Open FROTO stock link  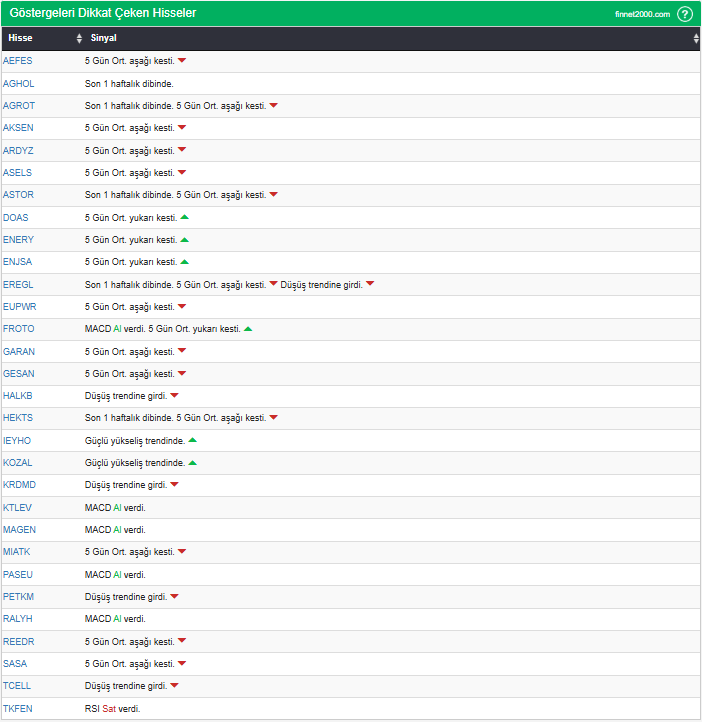pyautogui.click(x=18, y=329)
